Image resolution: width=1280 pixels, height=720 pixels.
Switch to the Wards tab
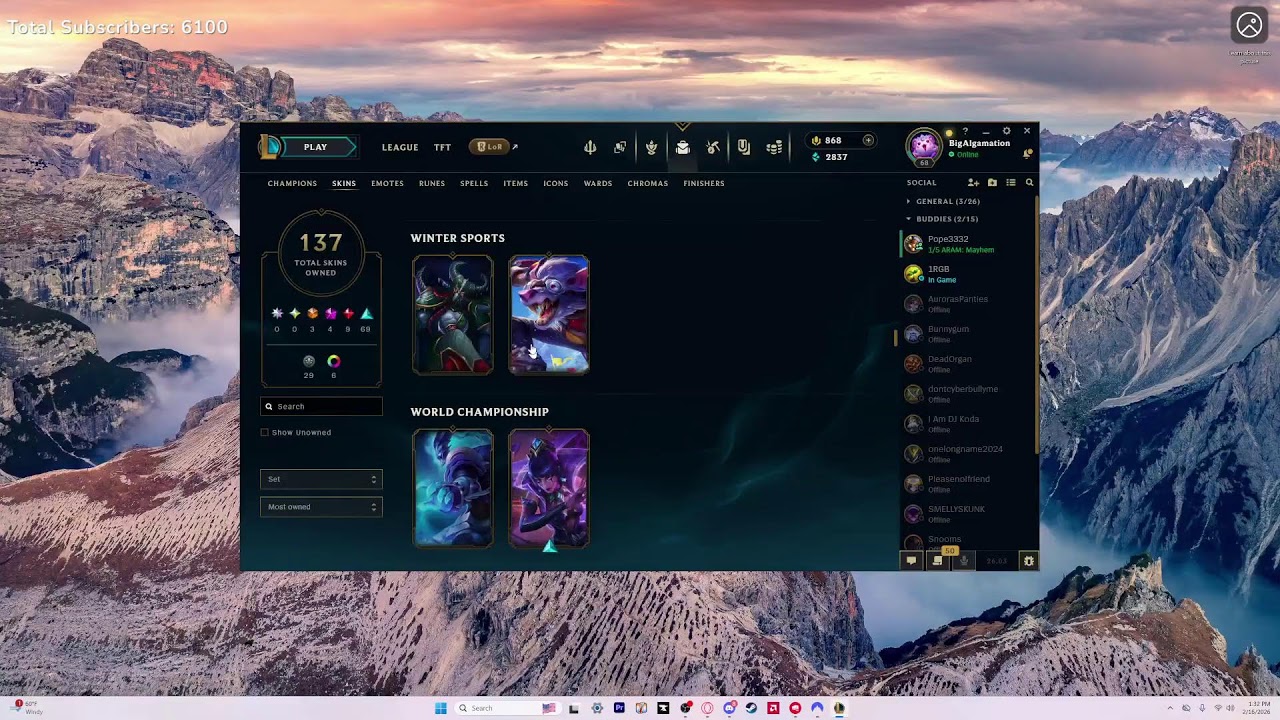pos(598,183)
